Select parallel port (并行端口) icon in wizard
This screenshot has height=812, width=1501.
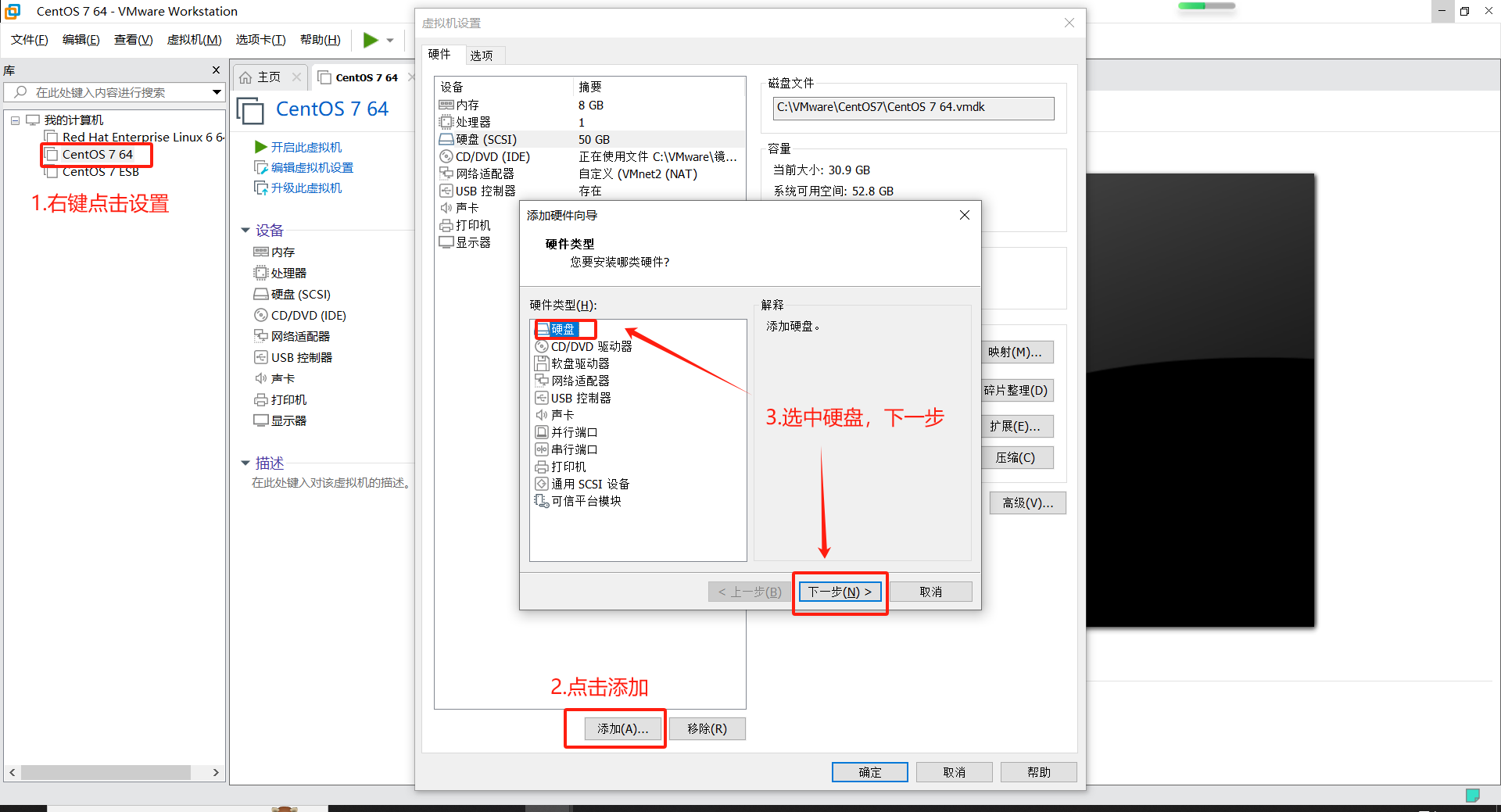542,432
